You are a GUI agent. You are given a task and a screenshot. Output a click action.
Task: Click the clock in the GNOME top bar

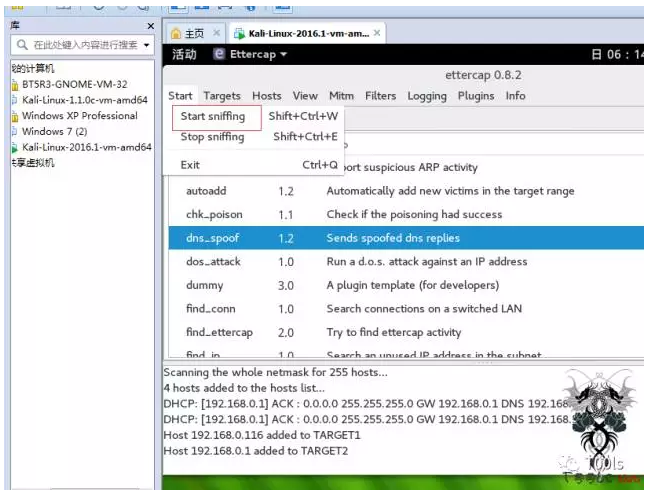tap(617, 54)
